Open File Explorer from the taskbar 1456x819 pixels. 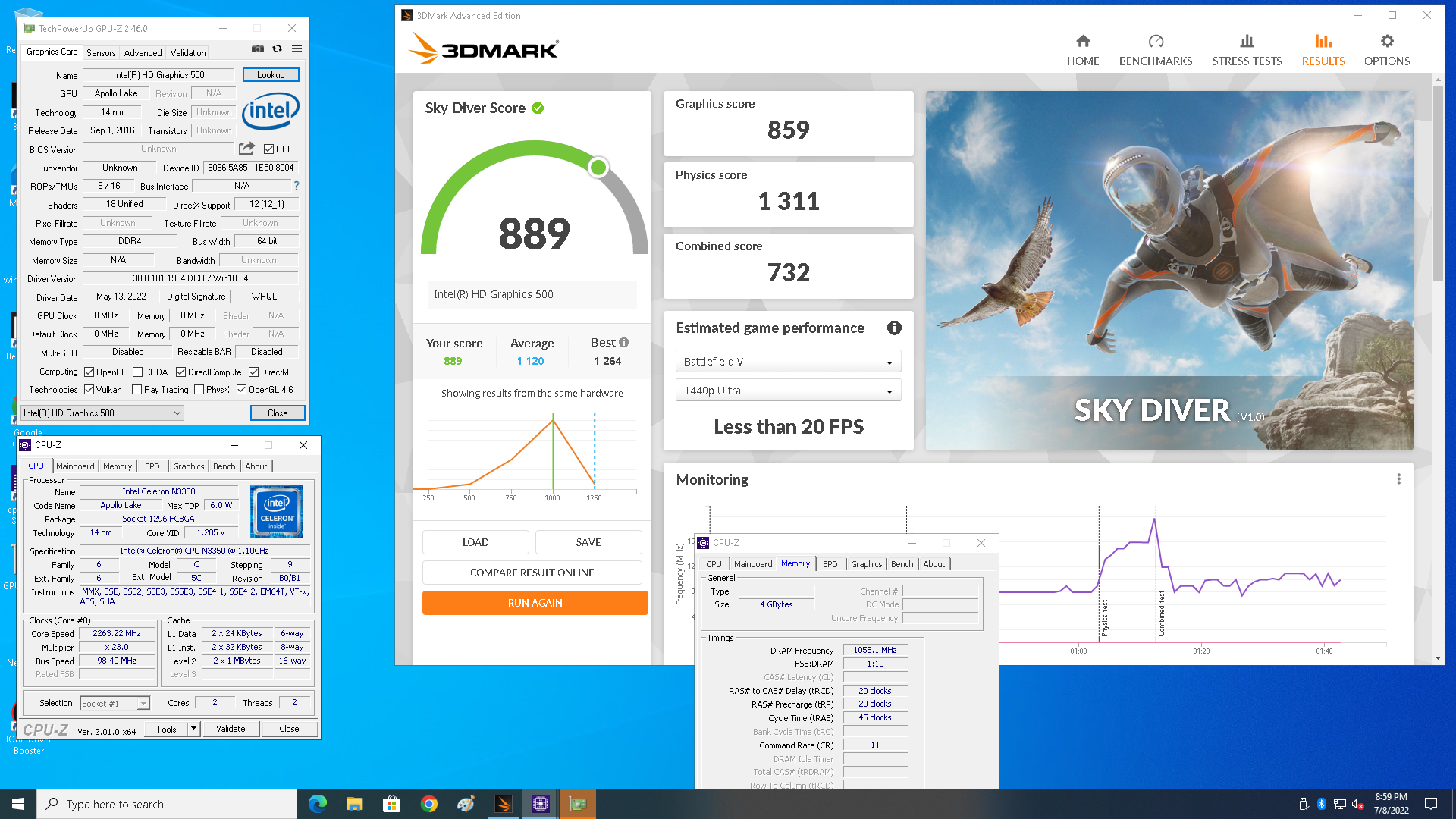pos(354,804)
